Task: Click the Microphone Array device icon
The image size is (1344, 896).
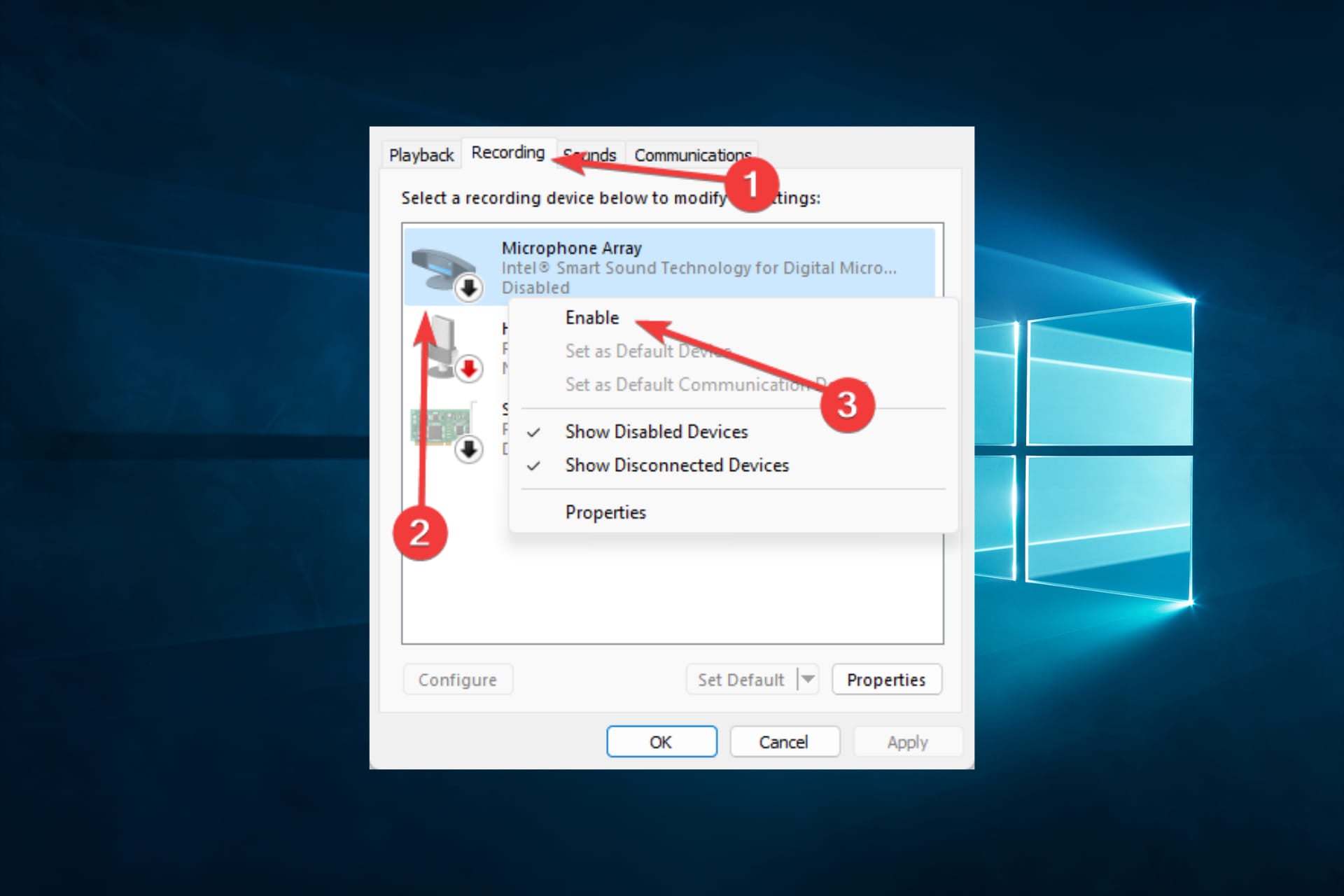Action: pyautogui.click(x=447, y=272)
